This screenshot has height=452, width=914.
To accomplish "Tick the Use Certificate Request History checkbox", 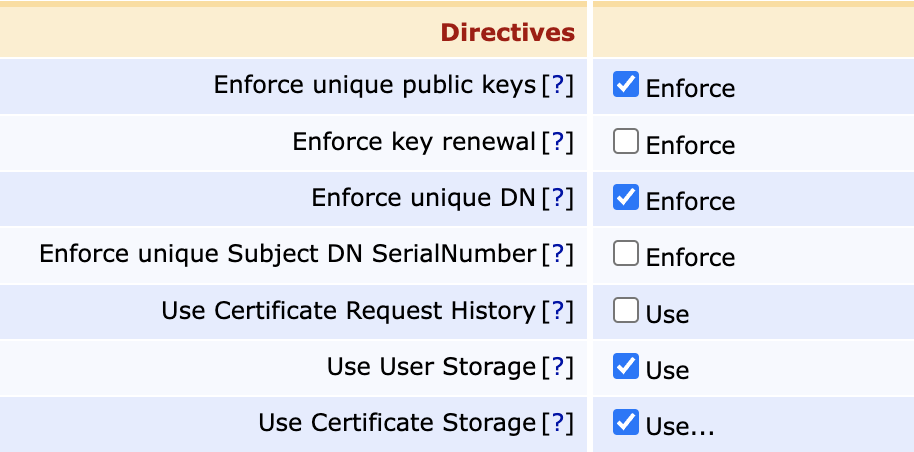I will [x=626, y=311].
